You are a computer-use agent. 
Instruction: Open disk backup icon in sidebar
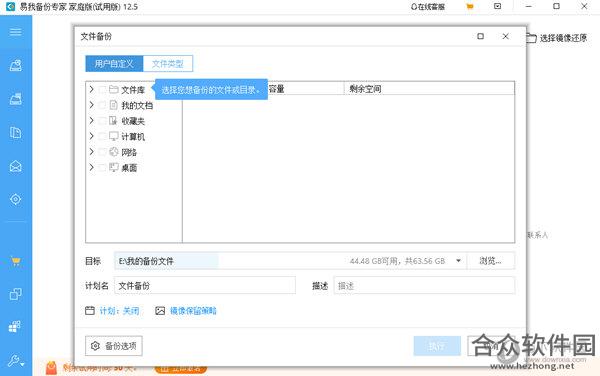(16, 66)
